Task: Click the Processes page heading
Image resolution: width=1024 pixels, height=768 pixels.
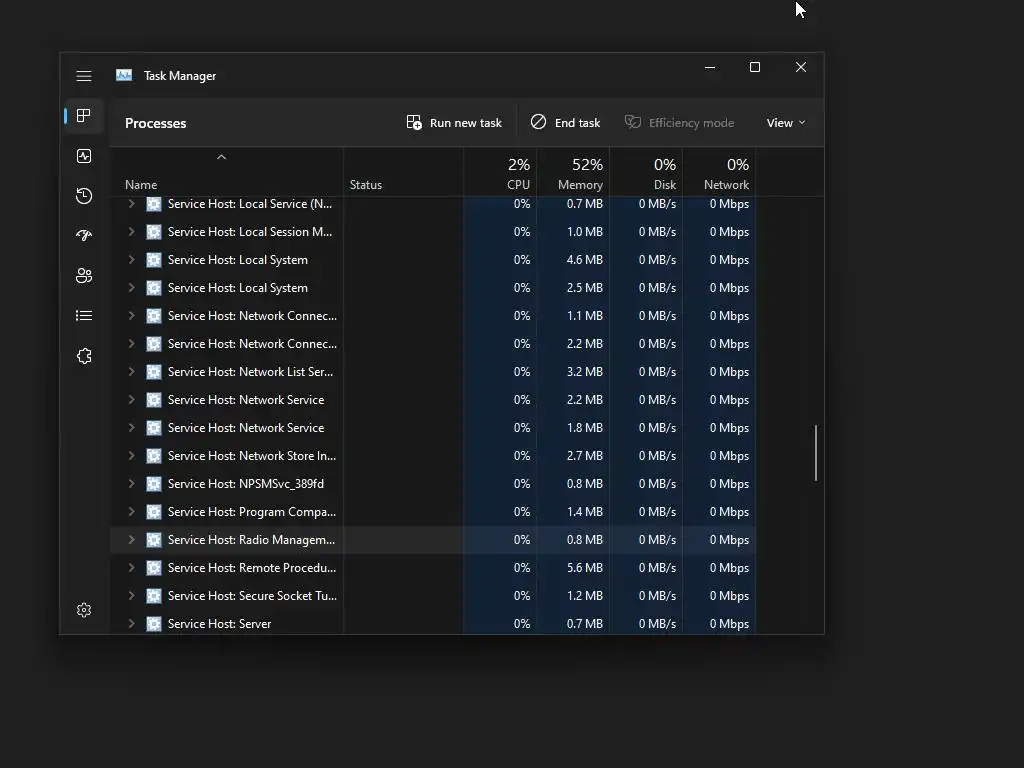Action: (155, 123)
